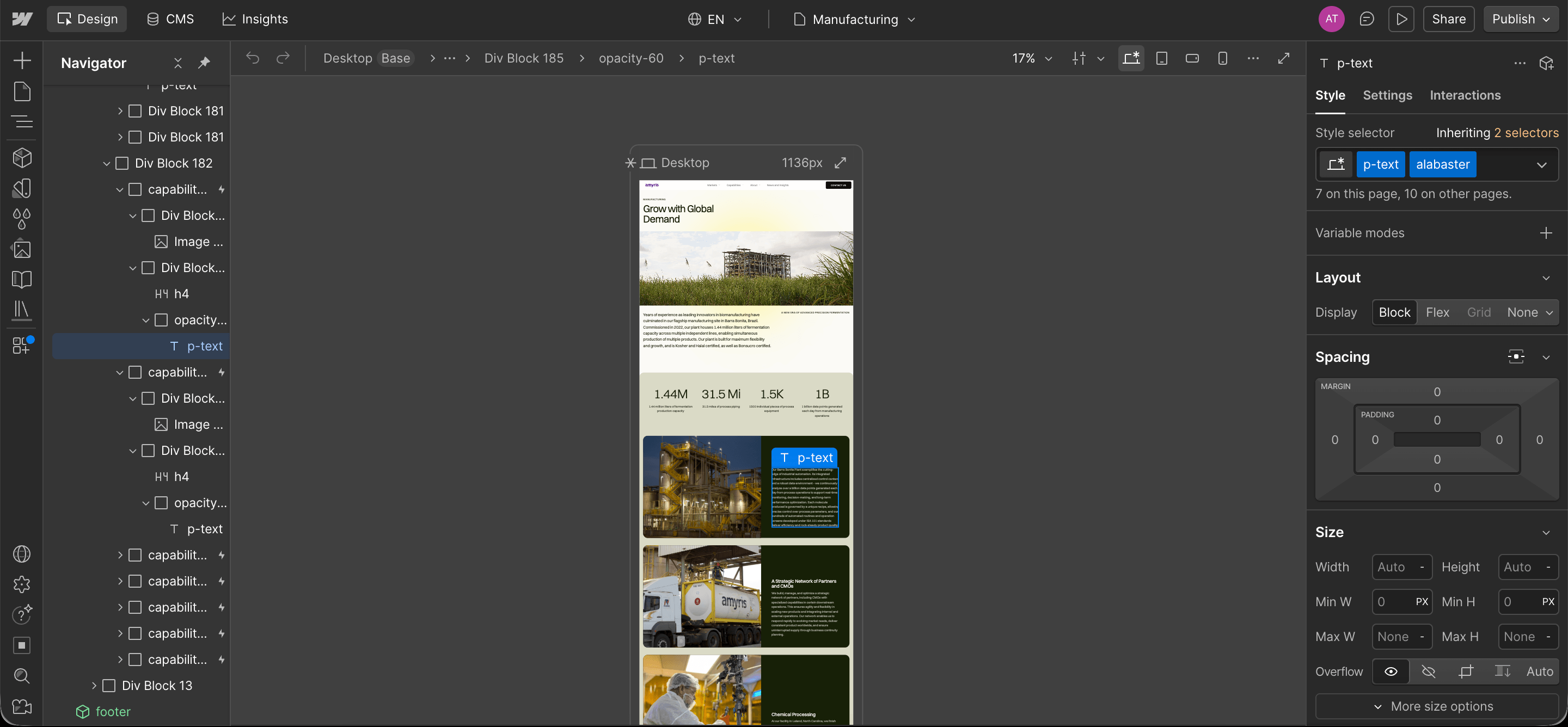Open the Manufacturing page dropdown
Viewport: 1568px width, 727px height.
point(855,19)
